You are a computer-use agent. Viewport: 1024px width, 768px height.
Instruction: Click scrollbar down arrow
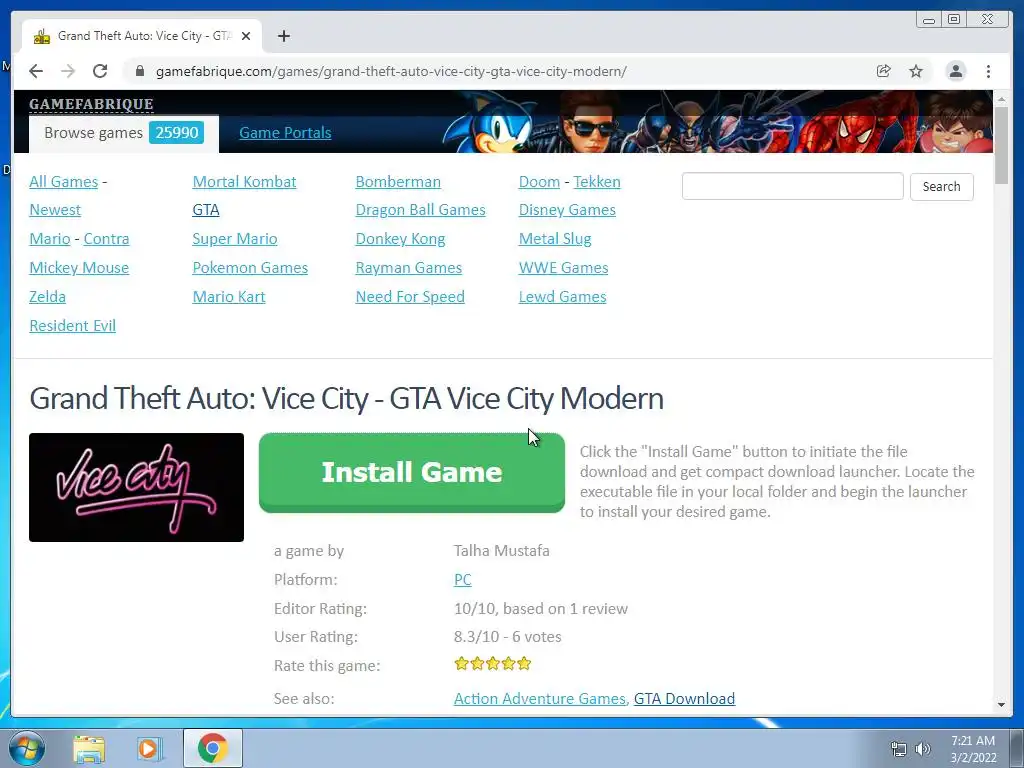[x=1001, y=705]
